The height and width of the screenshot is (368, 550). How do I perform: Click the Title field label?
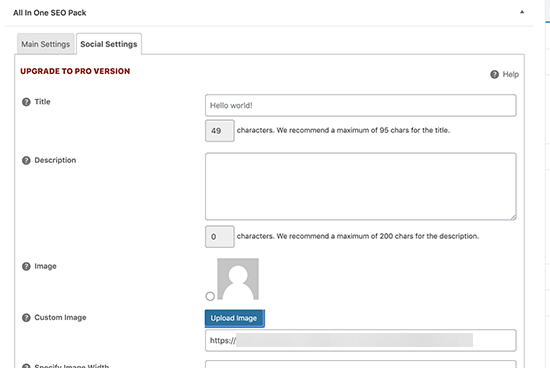coord(42,102)
